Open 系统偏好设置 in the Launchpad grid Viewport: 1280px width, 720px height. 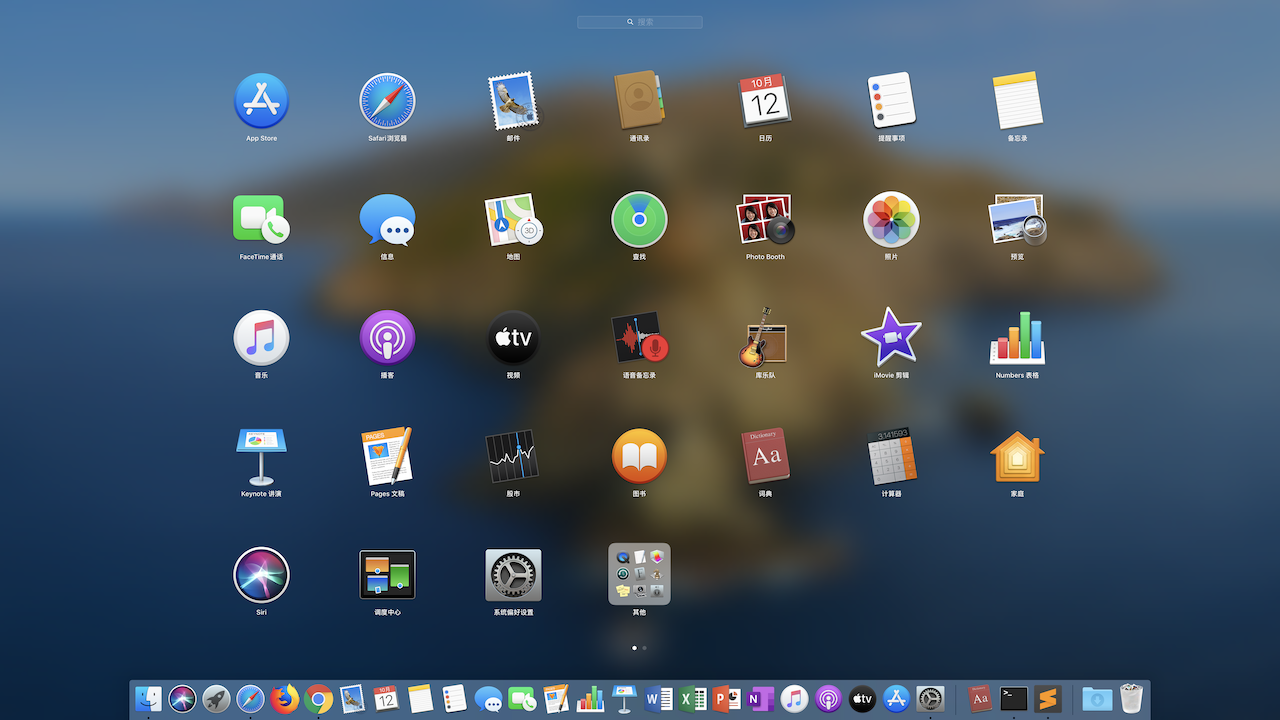(513, 575)
